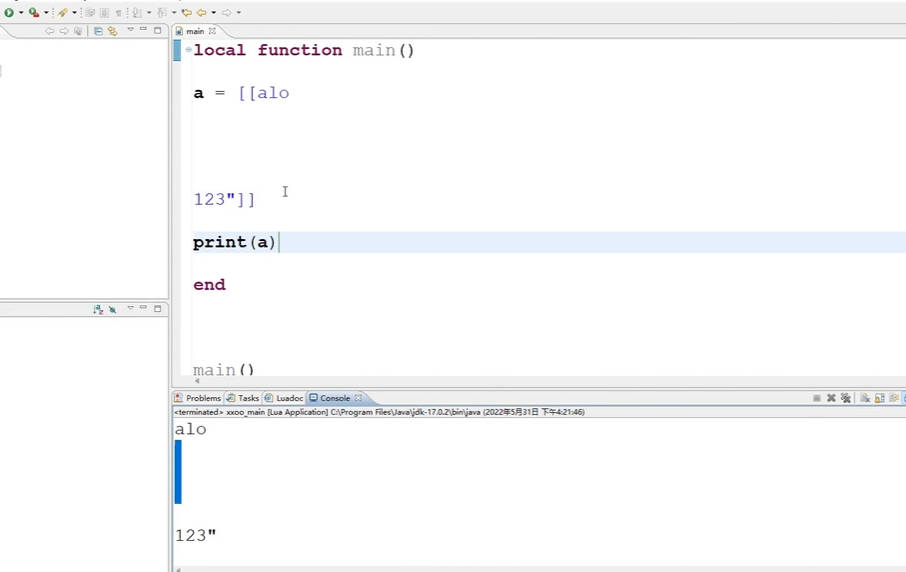
Task: Click Last Edit Location arrow in toolbar
Action: point(186,12)
